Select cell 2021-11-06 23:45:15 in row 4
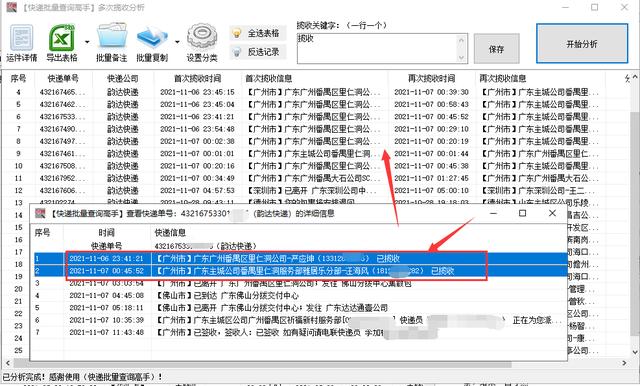640x386 pixels. pyautogui.click(x=197, y=92)
